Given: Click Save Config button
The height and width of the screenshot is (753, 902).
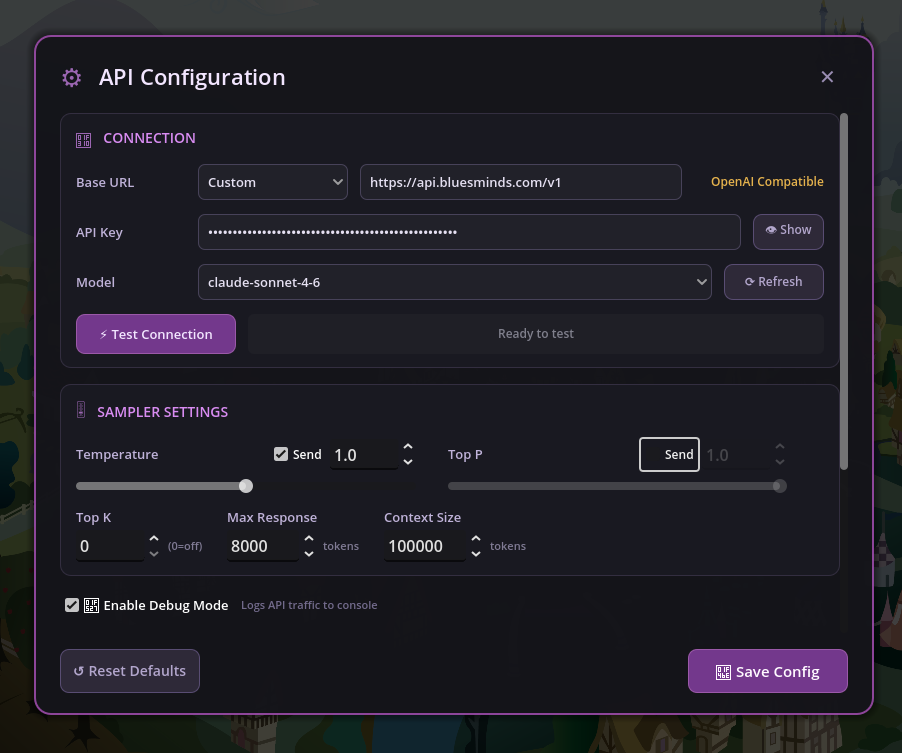Looking at the screenshot, I should tap(767, 671).
